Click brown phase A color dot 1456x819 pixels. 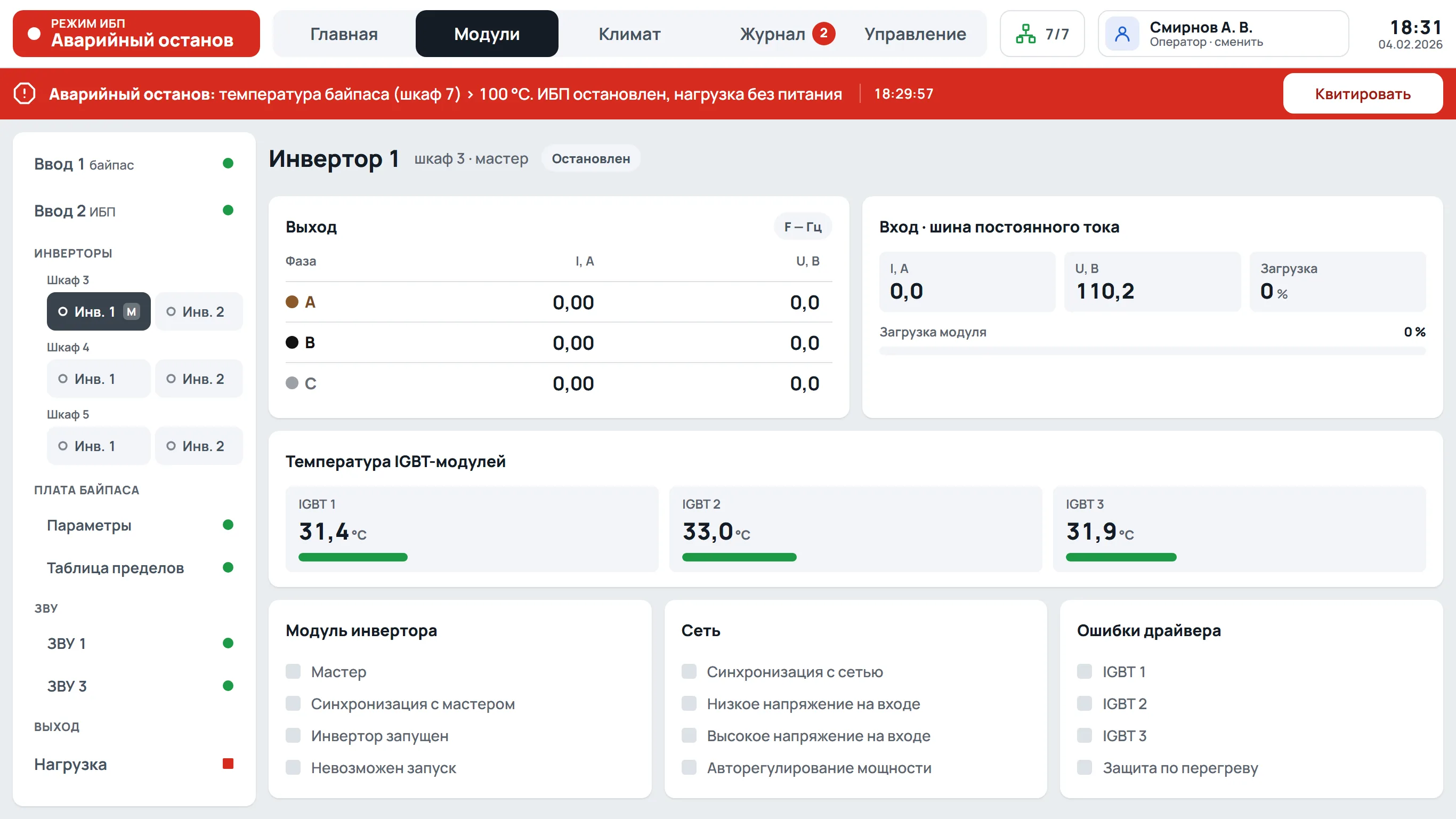click(x=292, y=301)
